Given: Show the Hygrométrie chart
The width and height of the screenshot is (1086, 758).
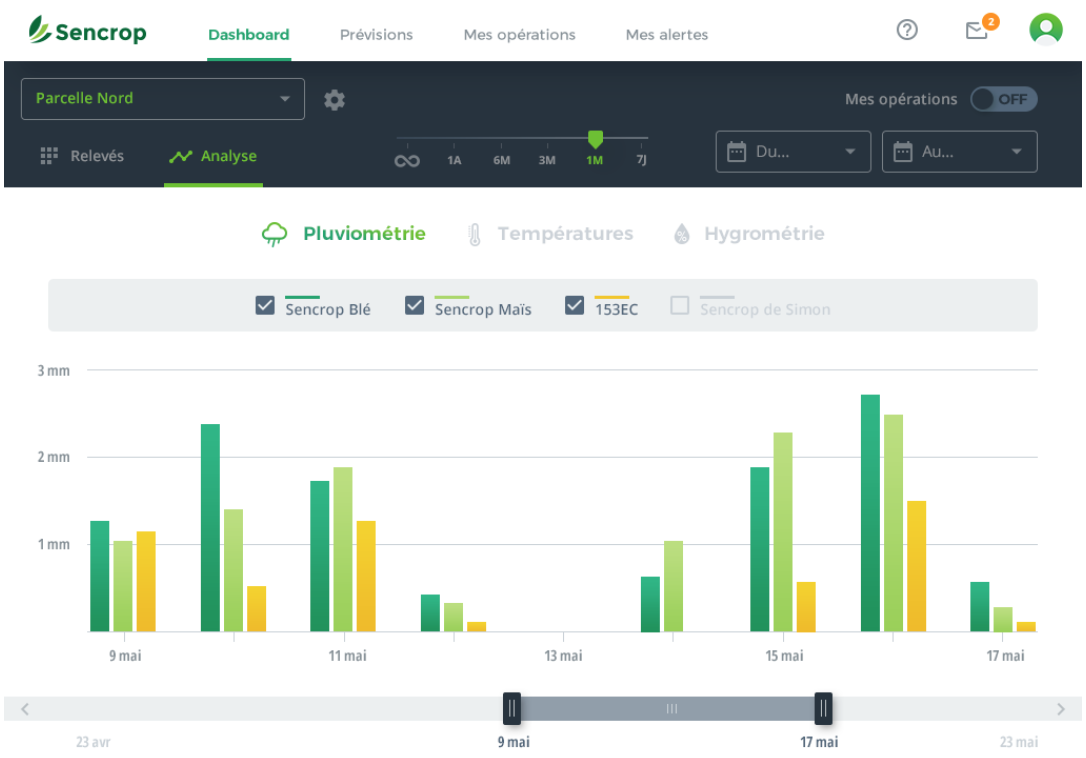Looking at the screenshot, I should [x=749, y=234].
